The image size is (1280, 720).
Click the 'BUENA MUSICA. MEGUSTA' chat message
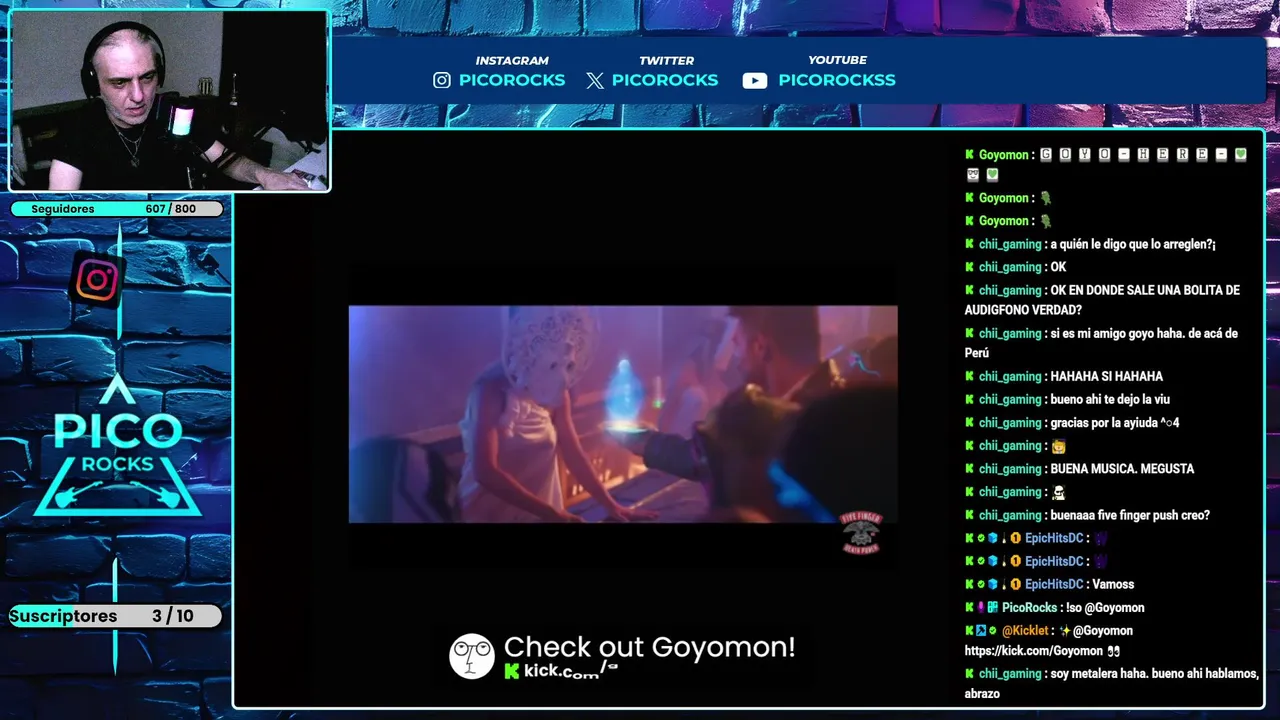click(x=1122, y=469)
